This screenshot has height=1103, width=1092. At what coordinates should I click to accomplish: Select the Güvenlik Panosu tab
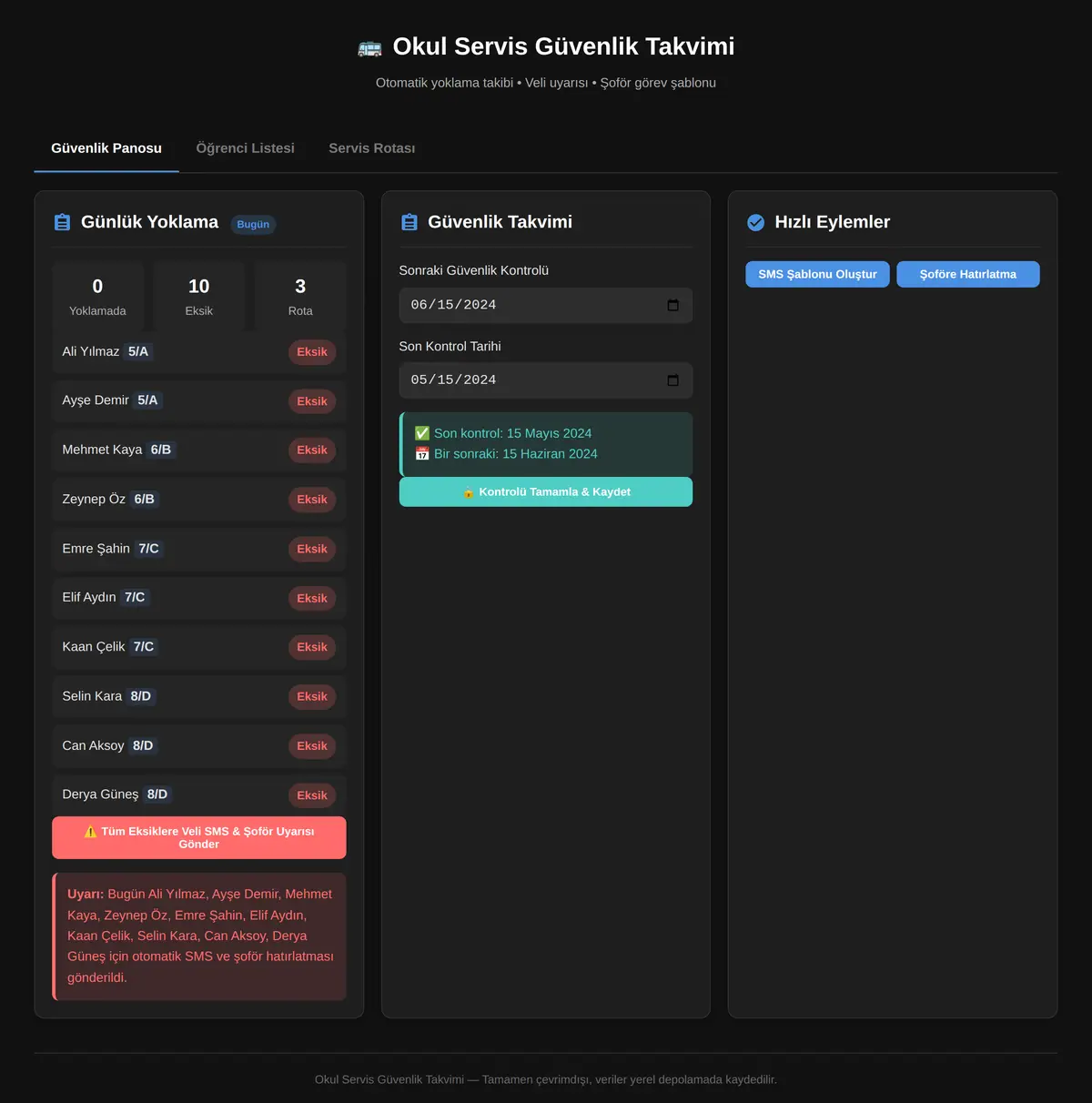(106, 148)
